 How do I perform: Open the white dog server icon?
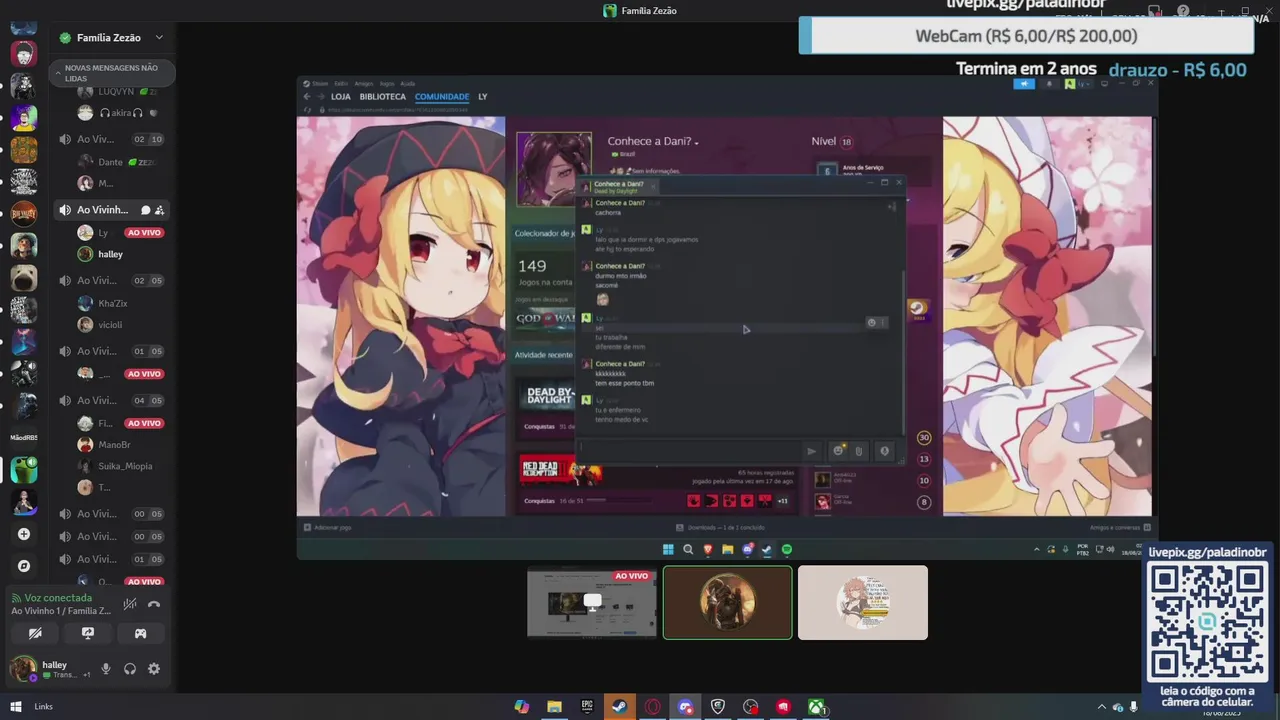24,277
